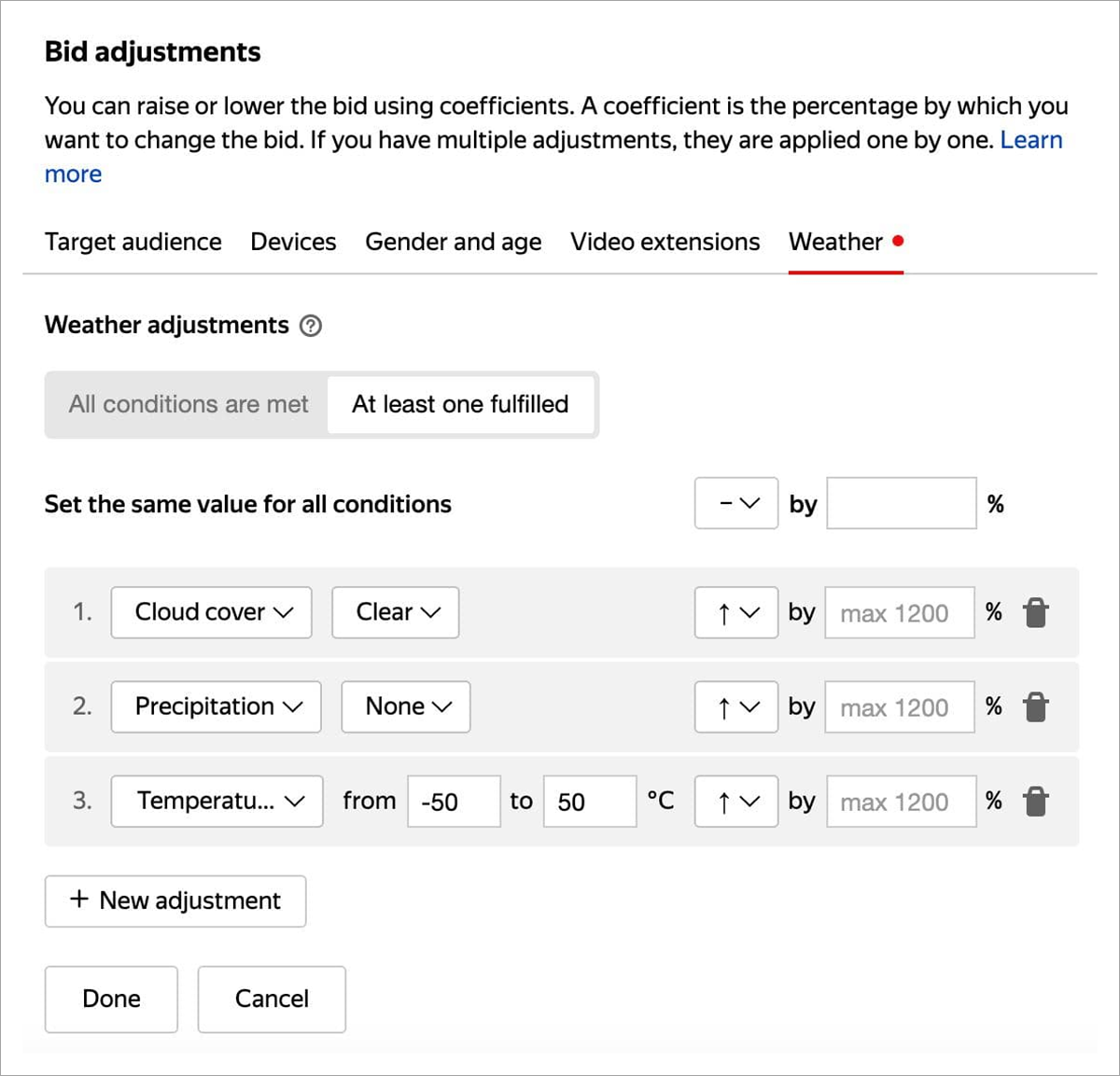
Task: Remove the Temperature adjustment via trash icon
Action: [1036, 802]
